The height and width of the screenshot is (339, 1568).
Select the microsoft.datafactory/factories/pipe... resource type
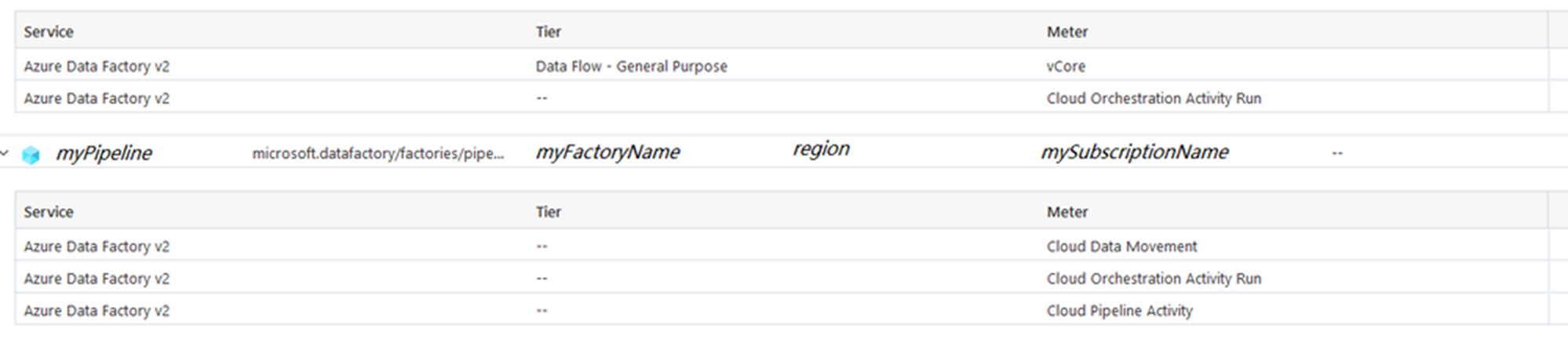pyautogui.click(x=377, y=154)
